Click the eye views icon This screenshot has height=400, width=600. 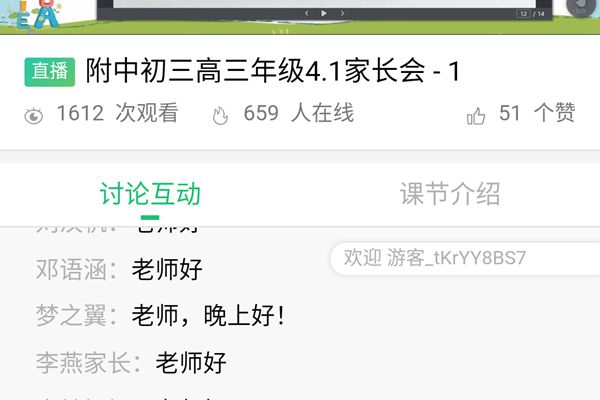coord(34,116)
